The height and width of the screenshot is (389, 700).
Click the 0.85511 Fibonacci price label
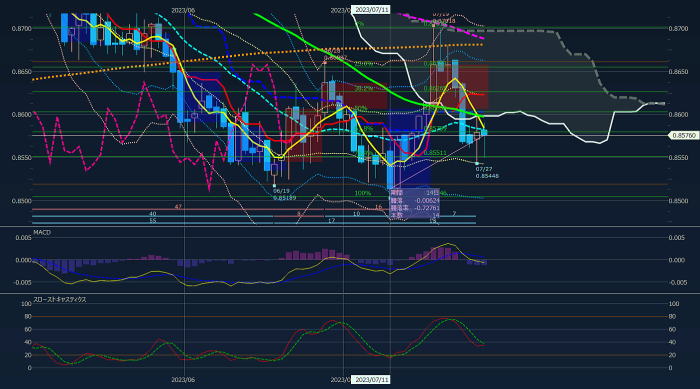pyautogui.click(x=435, y=153)
